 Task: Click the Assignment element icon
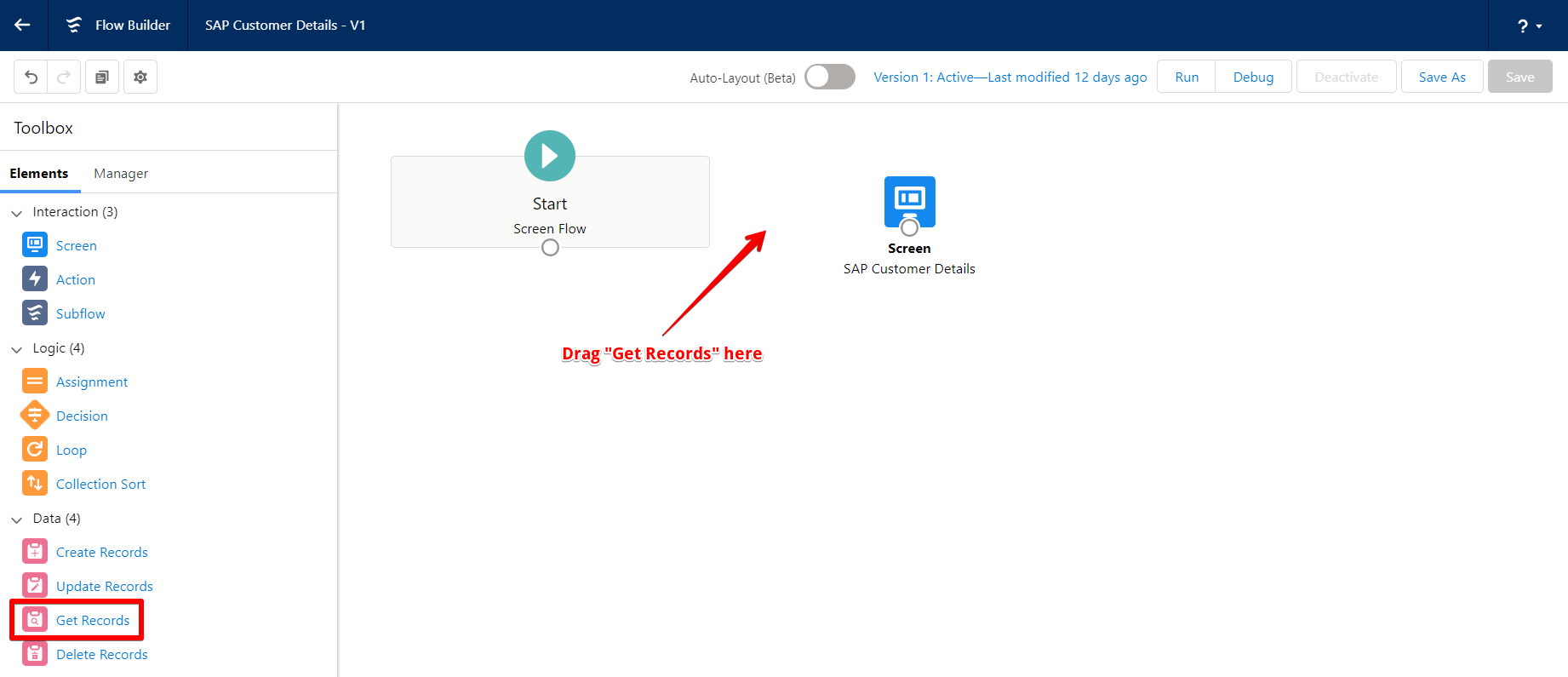click(x=35, y=381)
